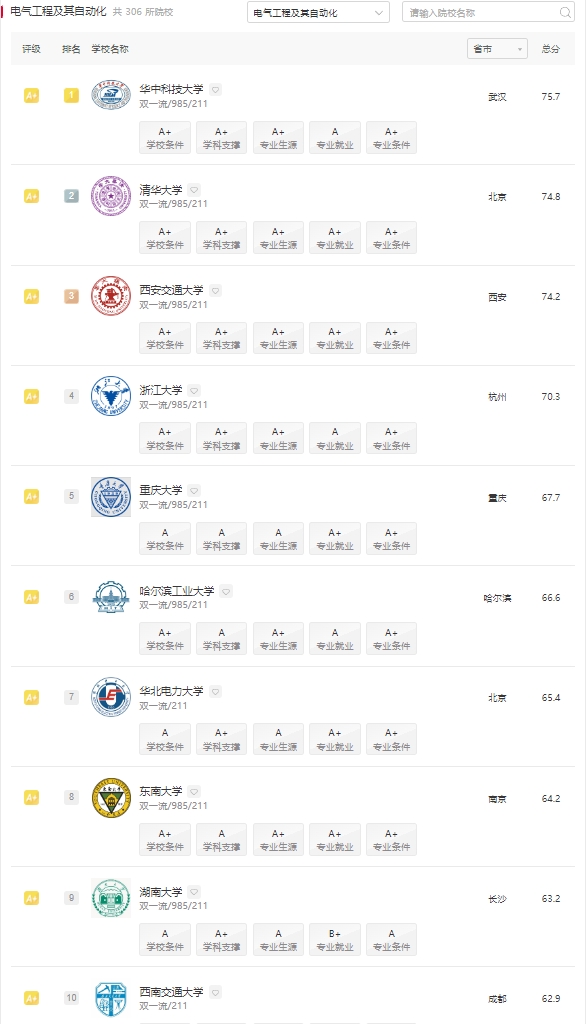The image size is (586, 1024).
Task: Click the A+ 学校条件 tile for 华中科技大学
Action: click(165, 138)
